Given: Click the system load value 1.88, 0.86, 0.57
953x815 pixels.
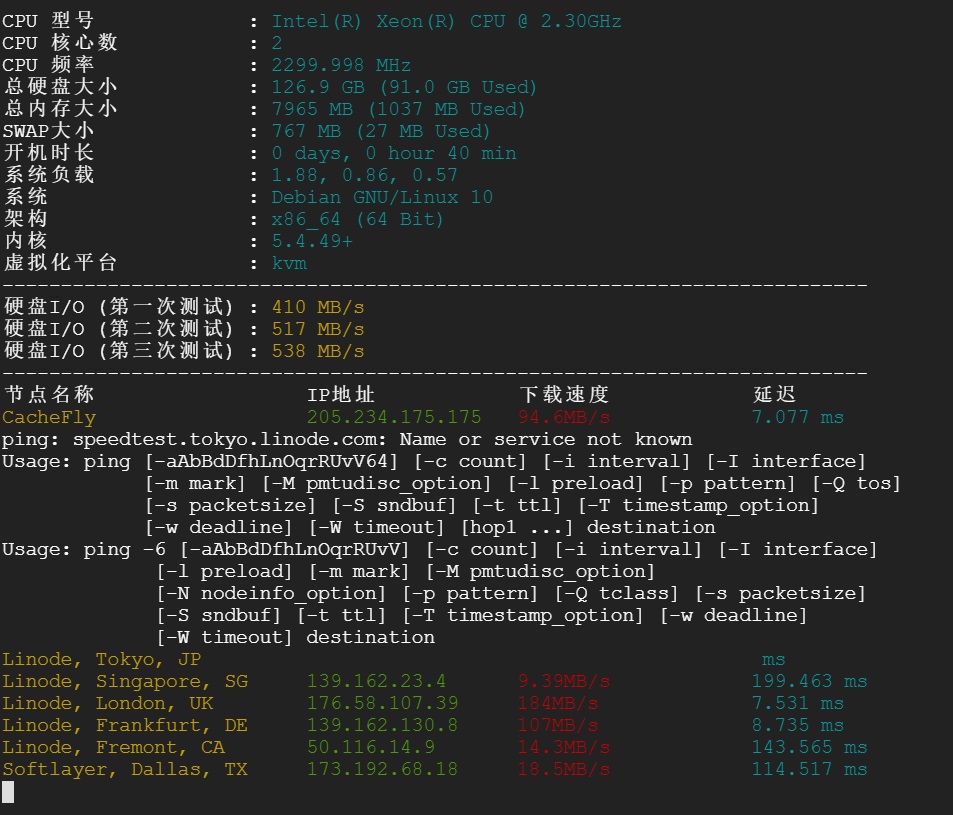Looking at the screenshot, I should click(365, 175).
